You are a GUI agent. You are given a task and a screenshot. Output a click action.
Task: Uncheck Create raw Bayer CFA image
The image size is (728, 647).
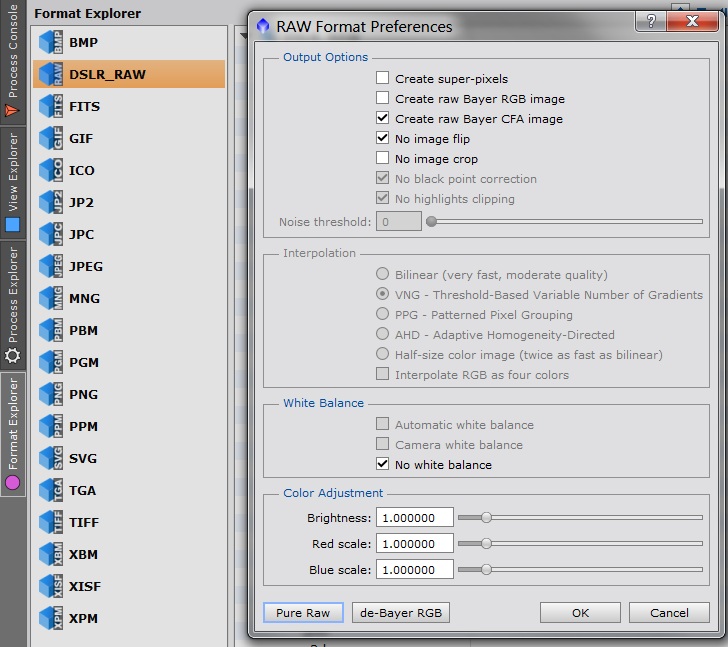pos(382,118)
